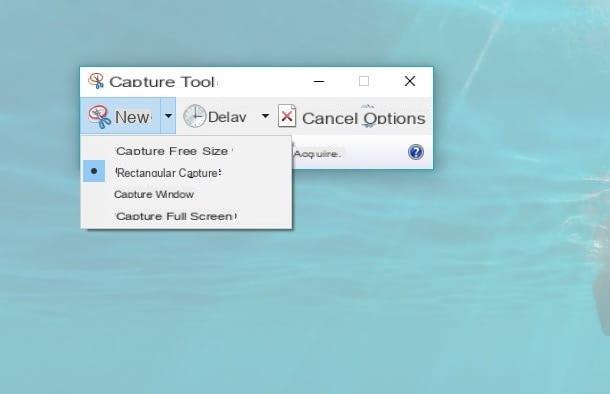Open the New mode dropdown arrow
610x394 pixels.
point(168,116)
